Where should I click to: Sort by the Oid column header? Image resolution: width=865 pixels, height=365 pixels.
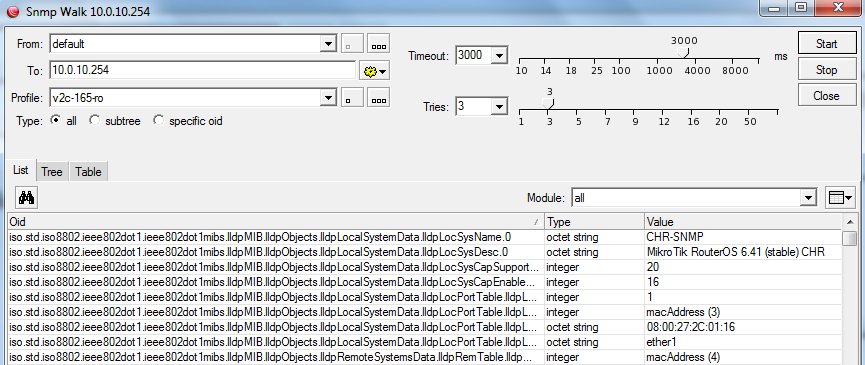point(276,222)
